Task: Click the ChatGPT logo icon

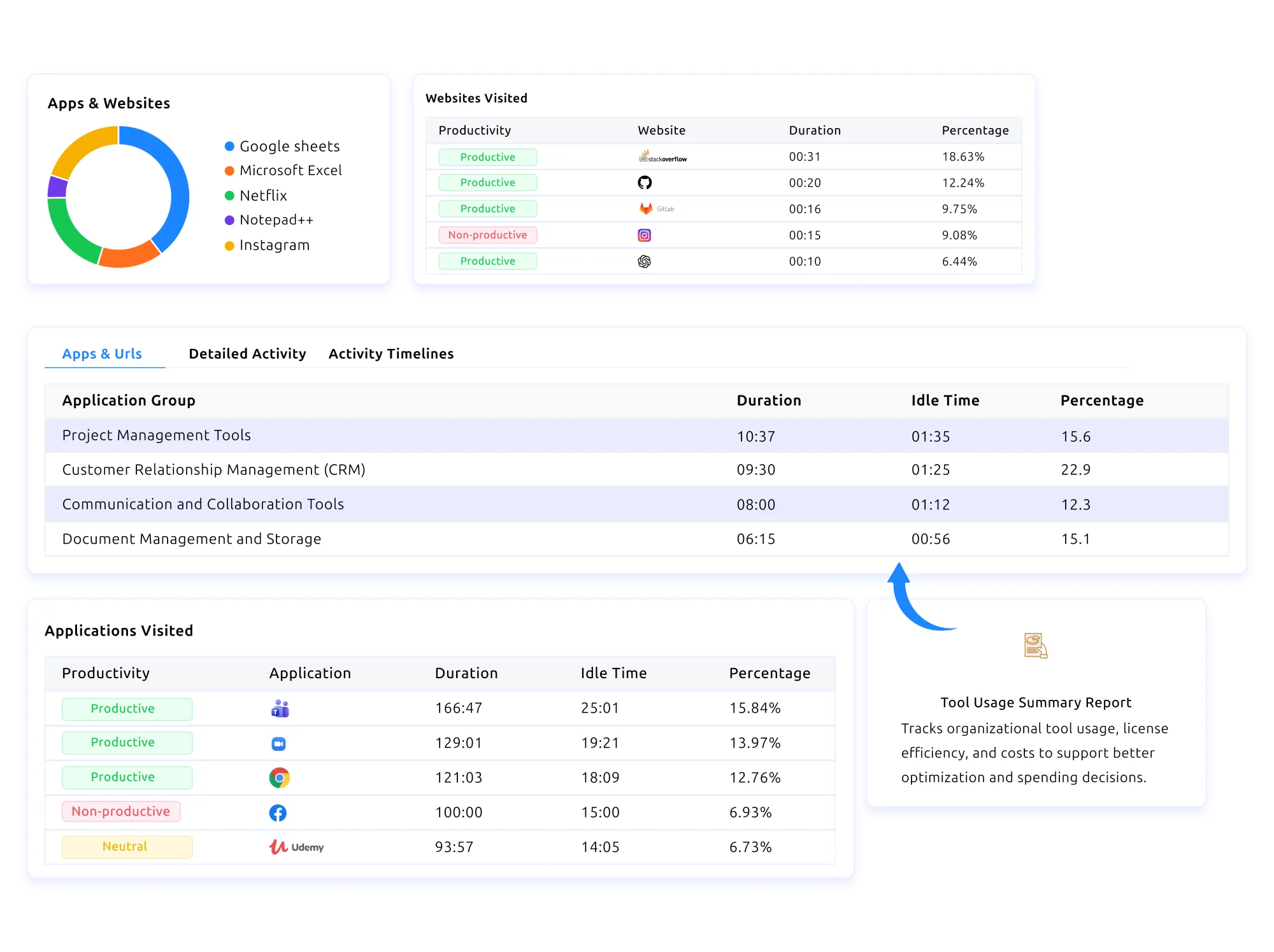Action: tap(645, 262)
